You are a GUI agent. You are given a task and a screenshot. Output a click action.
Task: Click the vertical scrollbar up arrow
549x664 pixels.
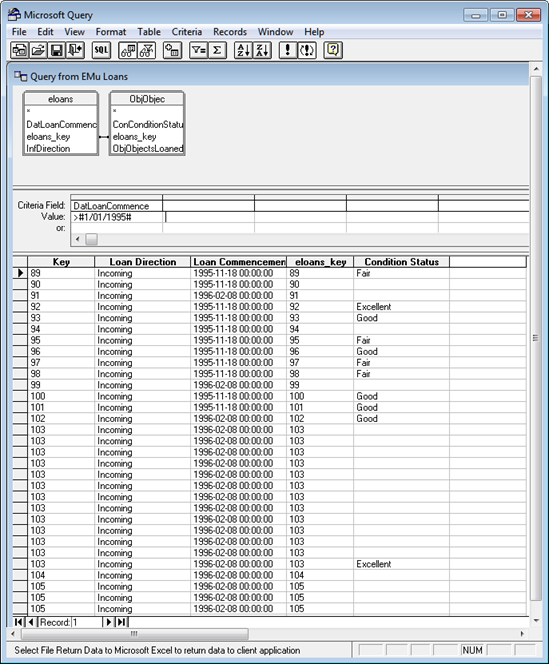[536, 69]
